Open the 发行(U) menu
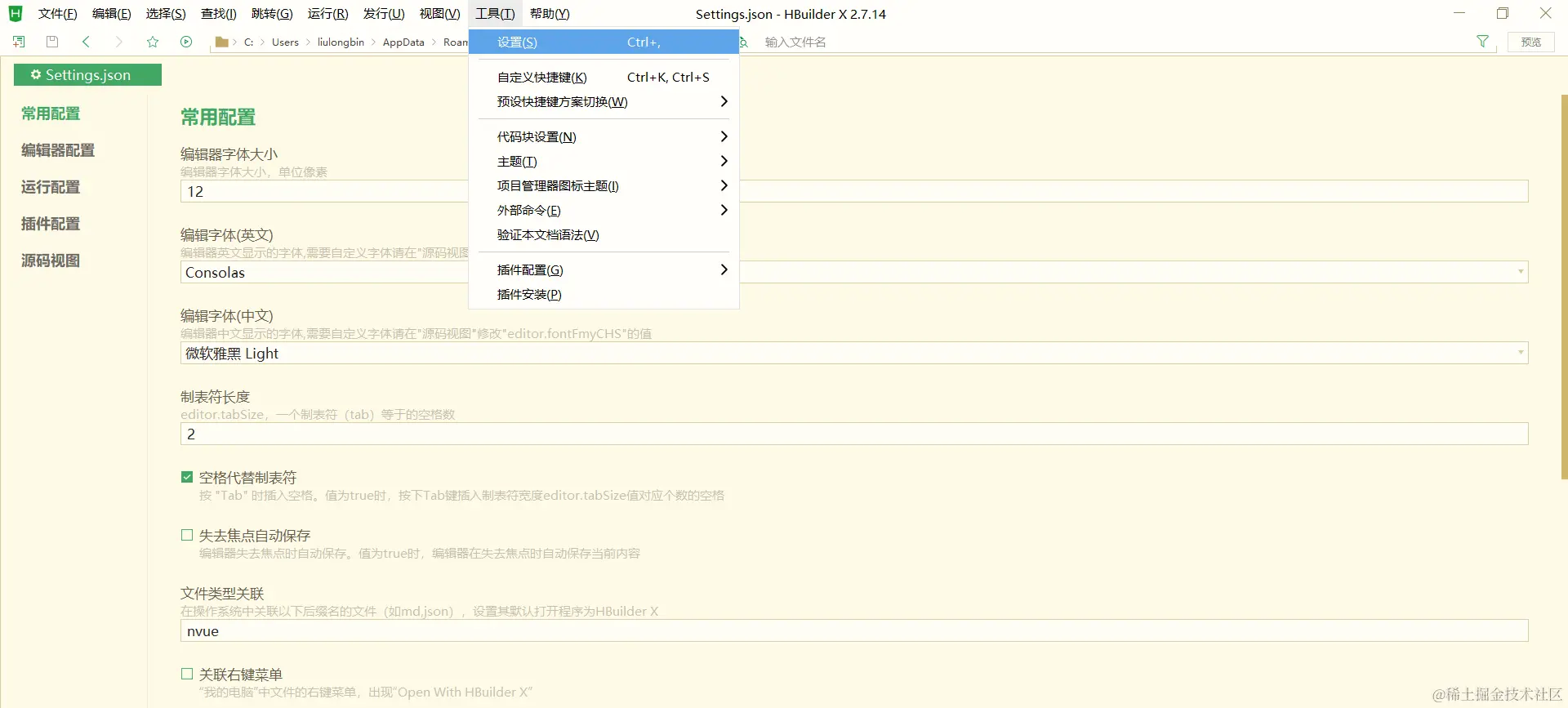Screen dimensions: 1568x708 [x=384, y=14]
